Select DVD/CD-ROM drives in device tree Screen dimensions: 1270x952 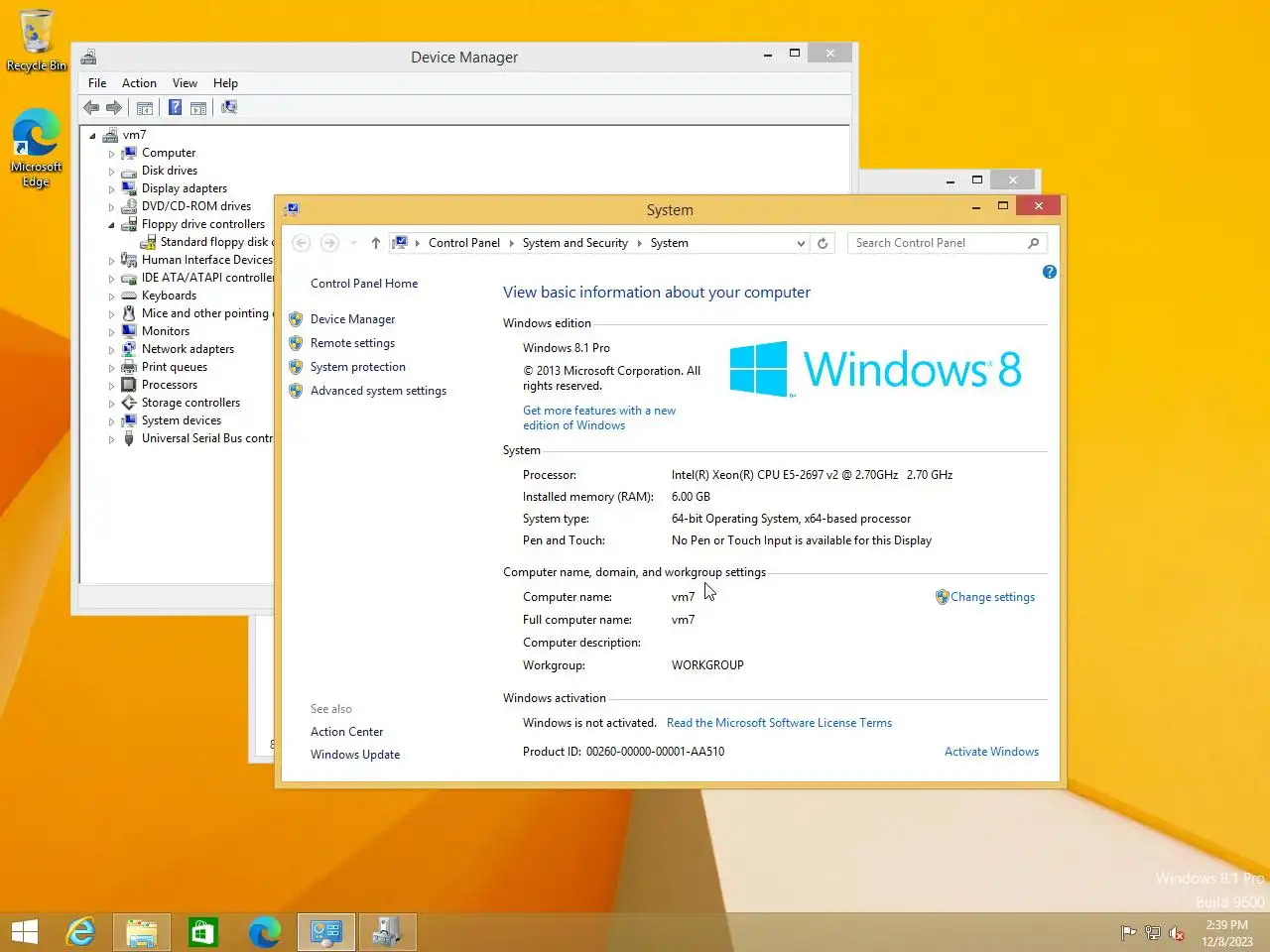[x=196, y=206]
